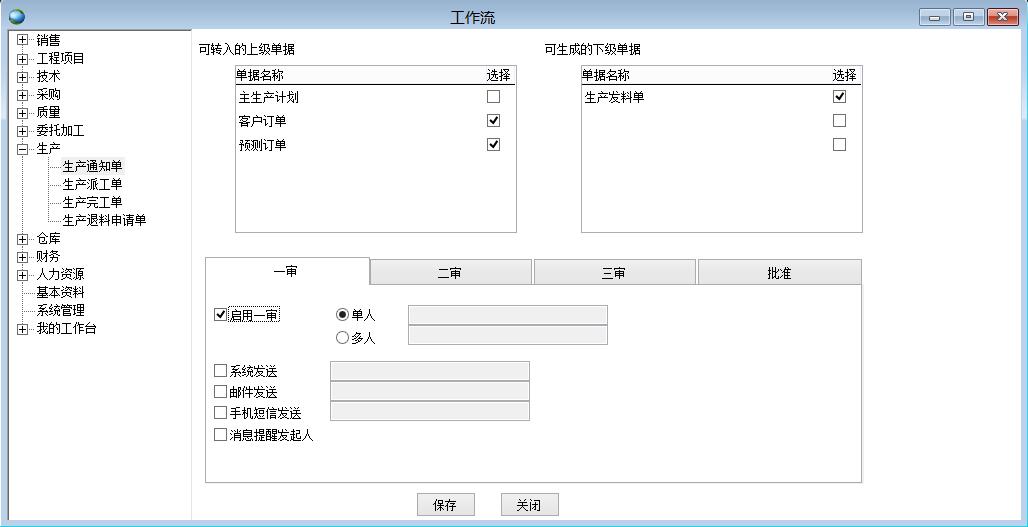The height and width of the screenshot is (527, 1028).
Task: Select 系统管理 in the sidebar tree
Action: click(x=60, y=311)
